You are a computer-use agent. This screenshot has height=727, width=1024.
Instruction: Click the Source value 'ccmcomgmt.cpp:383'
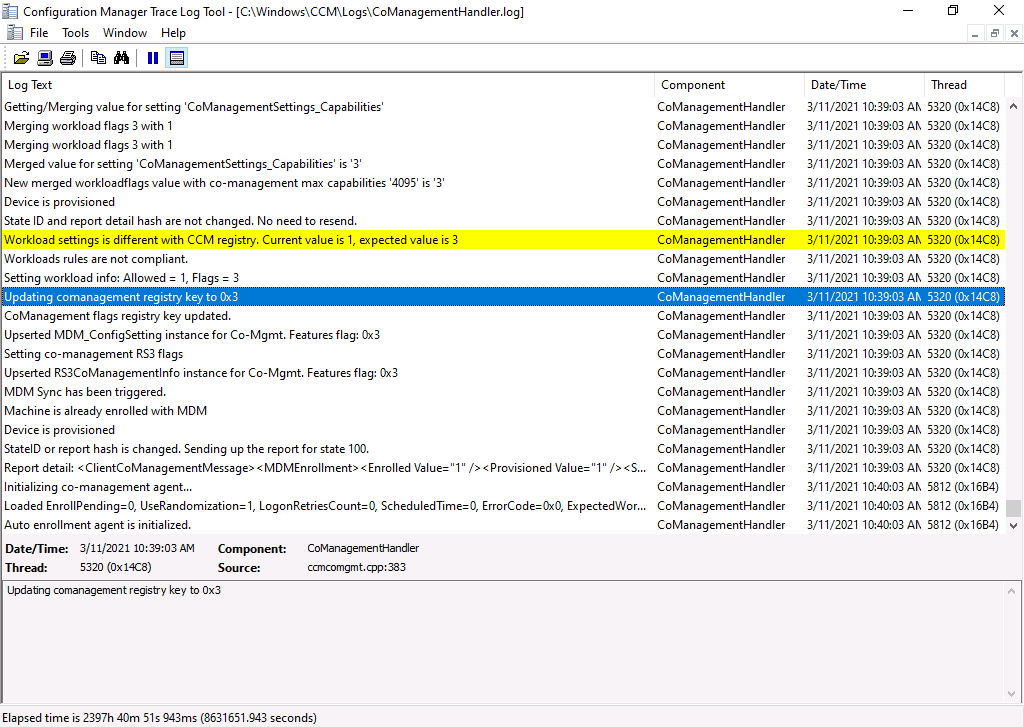tap(357, 568)
